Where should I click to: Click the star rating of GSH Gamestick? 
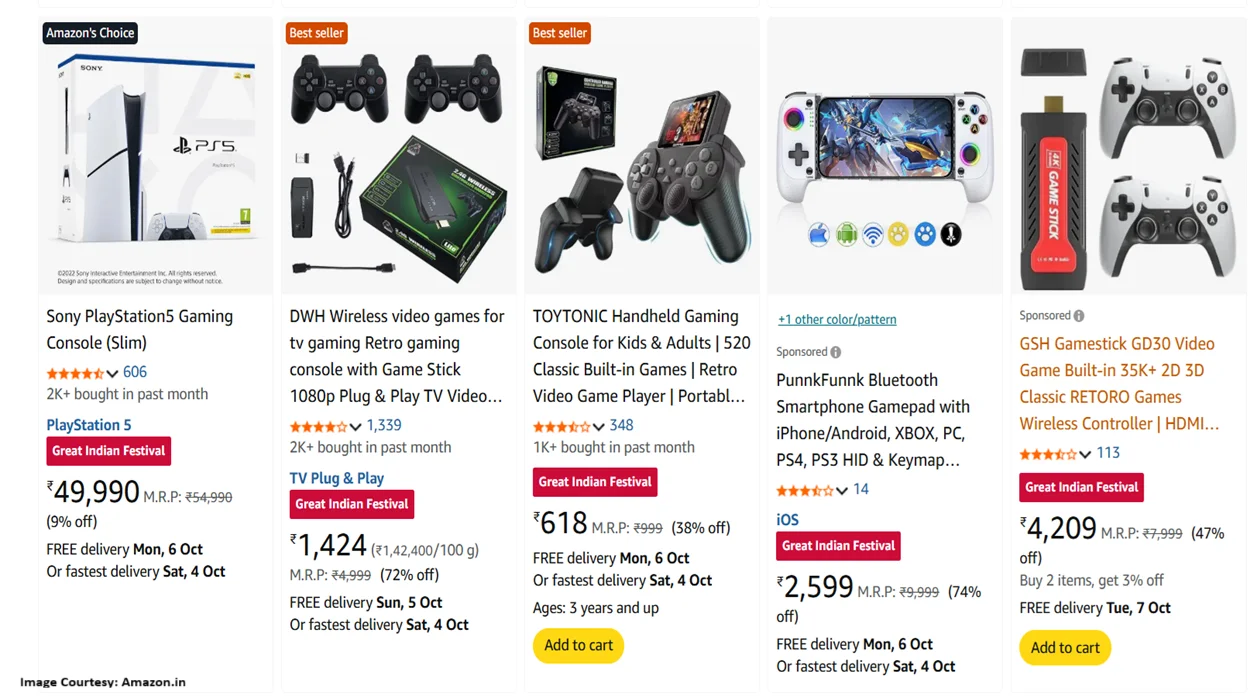[1047, 454]
